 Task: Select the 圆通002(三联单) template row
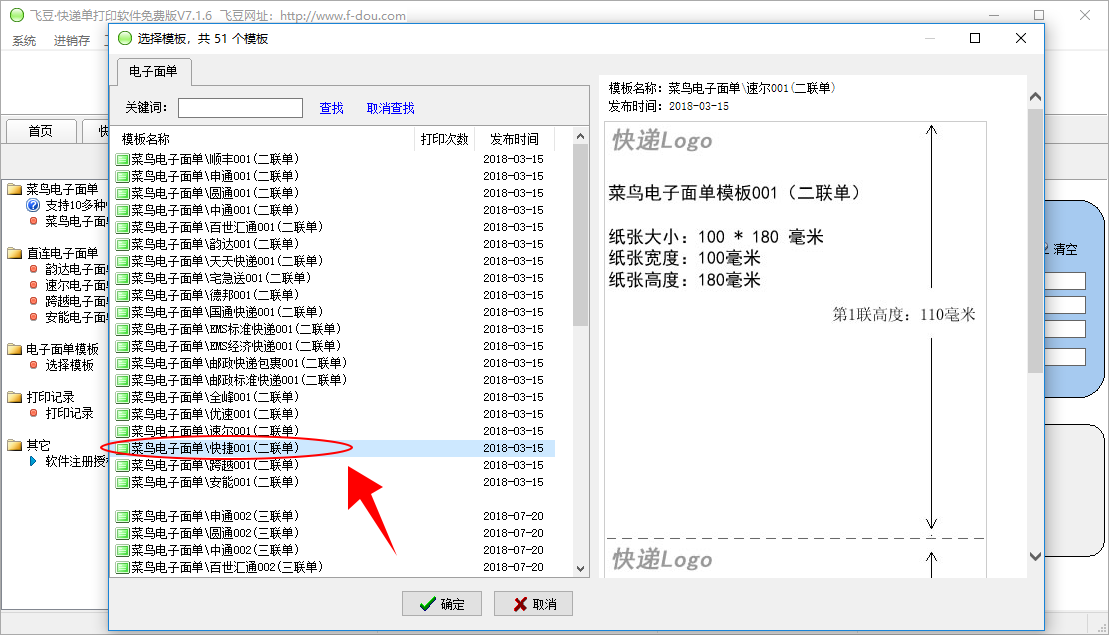point(335,532)
